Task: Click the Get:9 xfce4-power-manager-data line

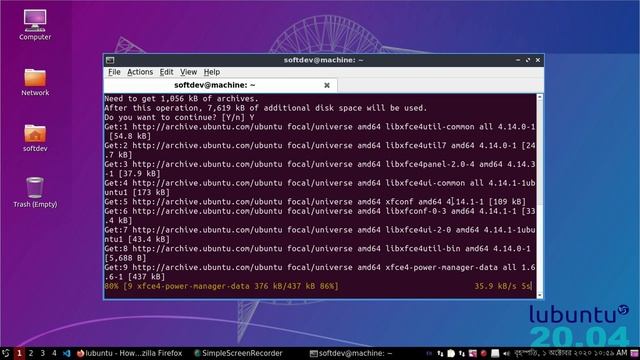Action: (320, 272)
